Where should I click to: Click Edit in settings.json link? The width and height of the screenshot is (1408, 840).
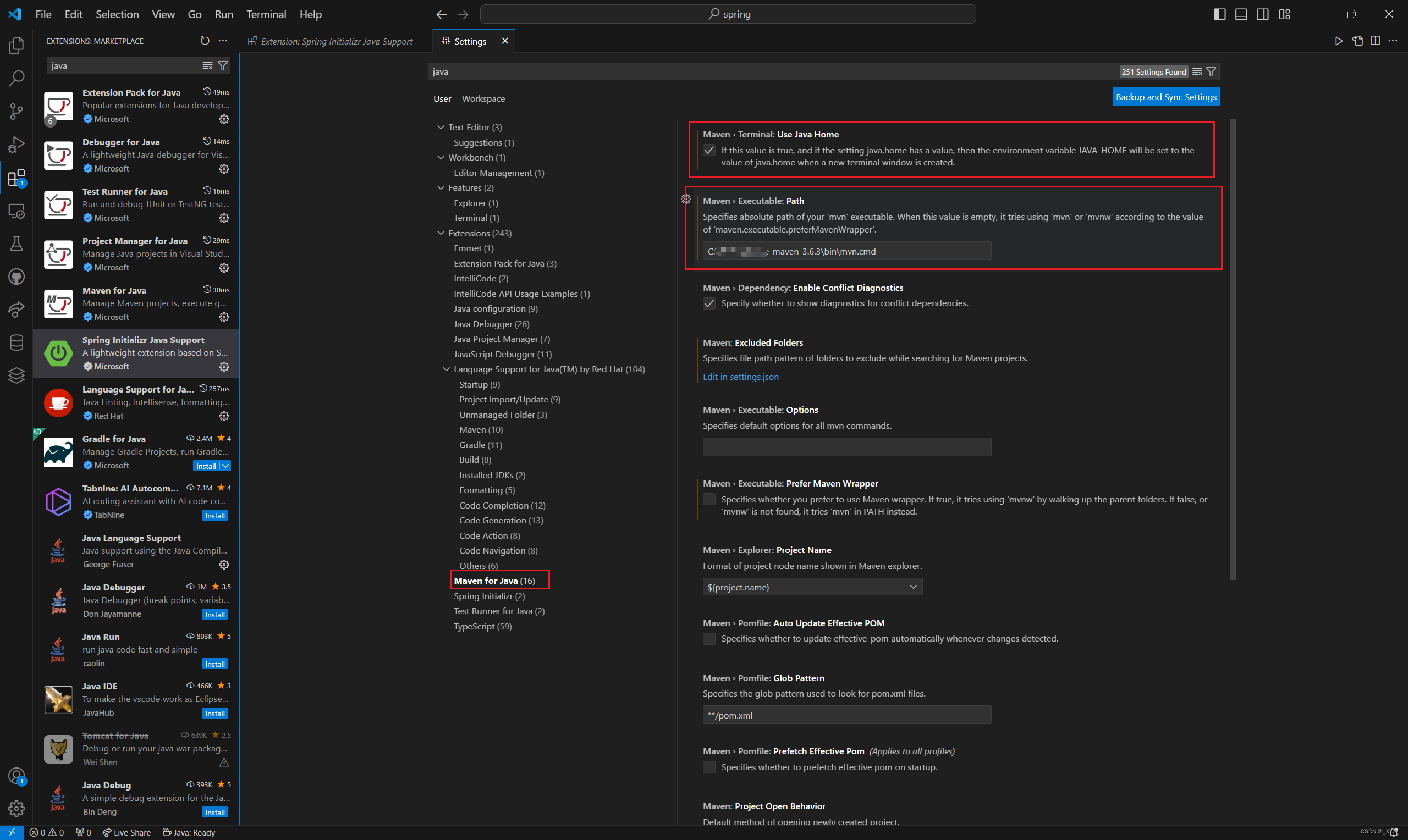740,377
